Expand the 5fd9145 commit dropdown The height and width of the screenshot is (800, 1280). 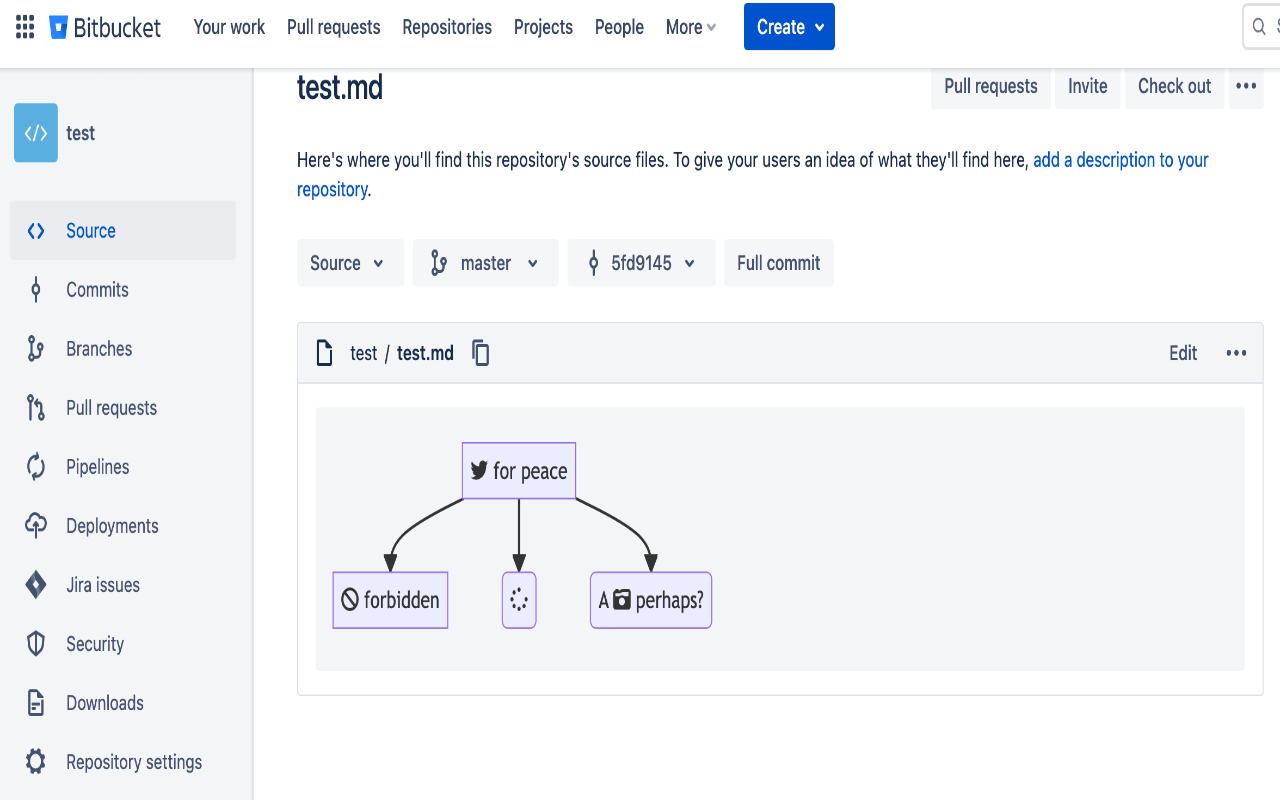click(641, 263)
